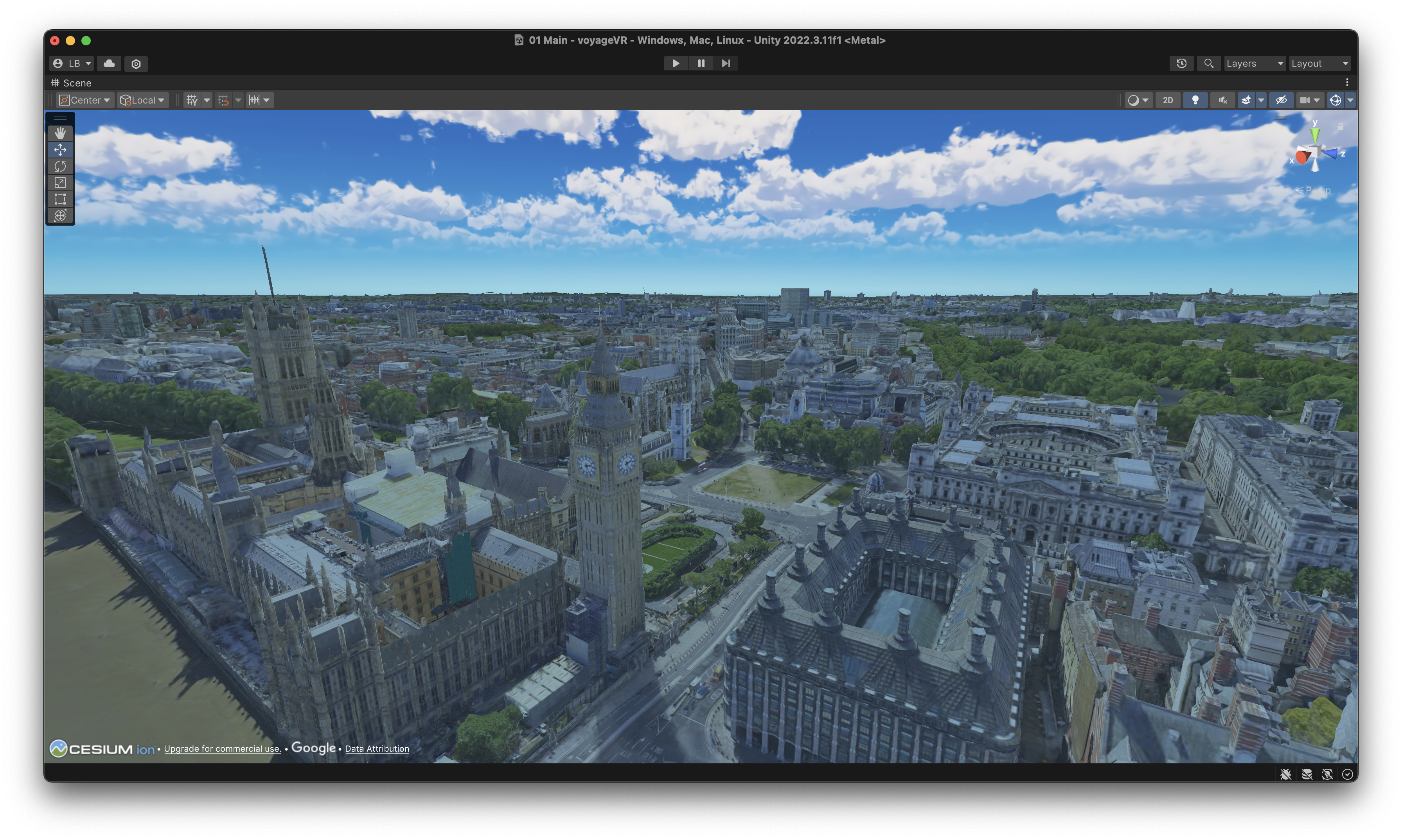Select the combined Transform tool

60,215
